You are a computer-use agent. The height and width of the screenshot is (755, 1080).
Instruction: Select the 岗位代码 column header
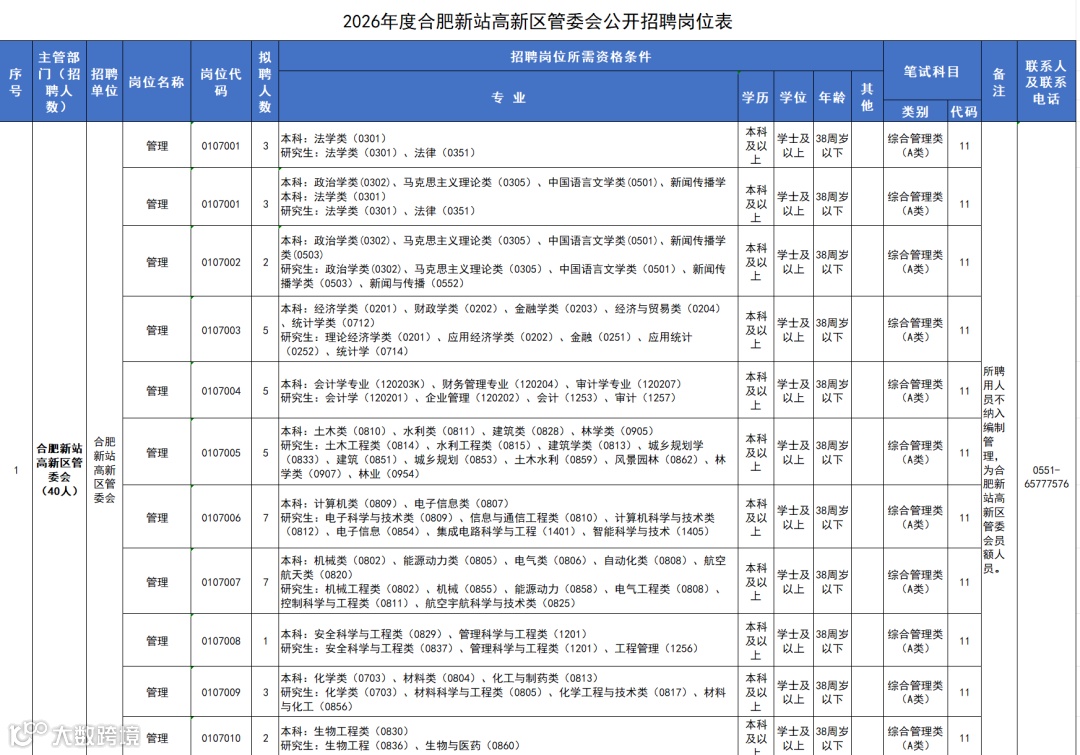221,81
